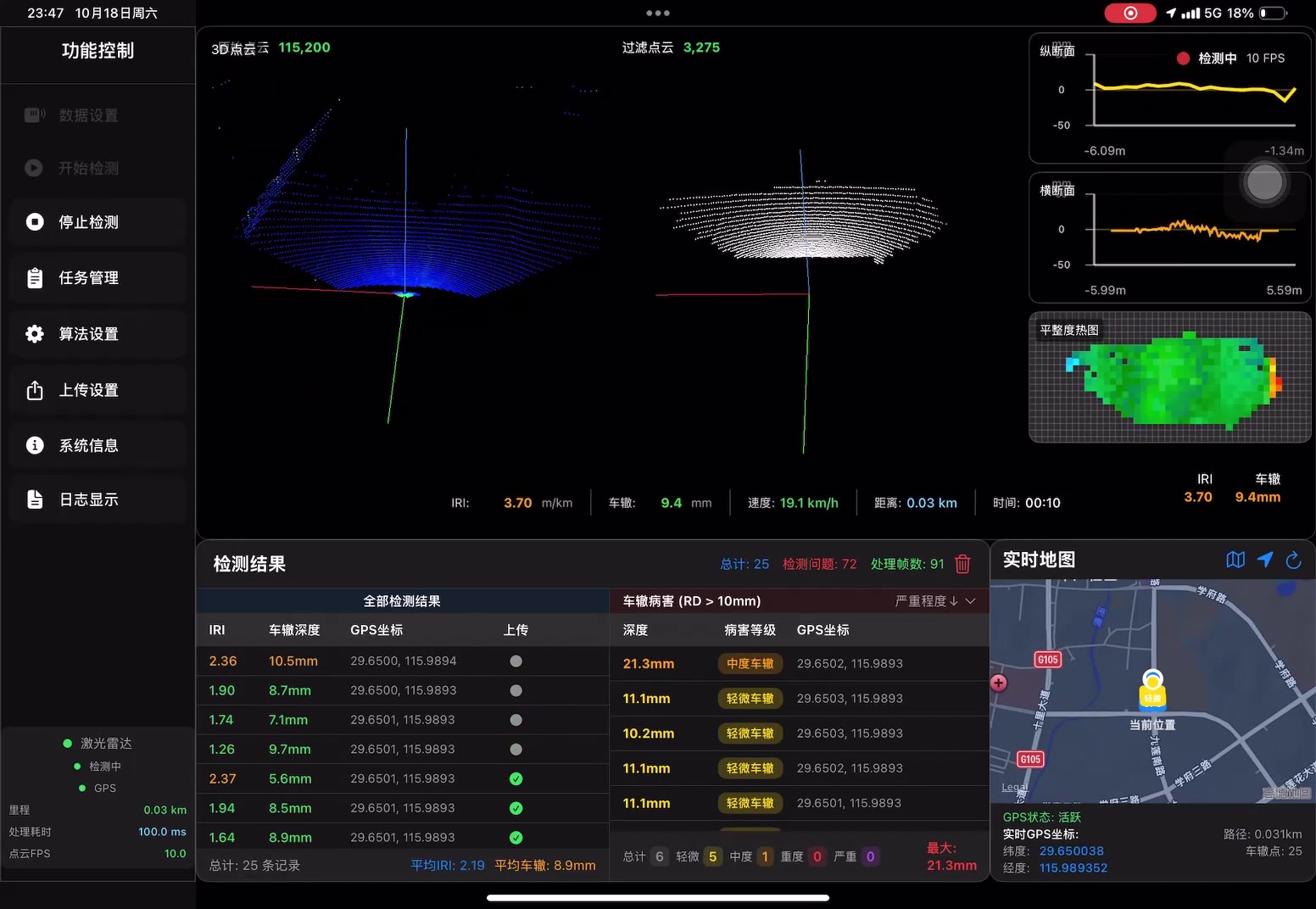Viewport: 1316px width, 909px height.
Task: Click the upload status dot in the 1.90 row
Action: tap(516, 690)
